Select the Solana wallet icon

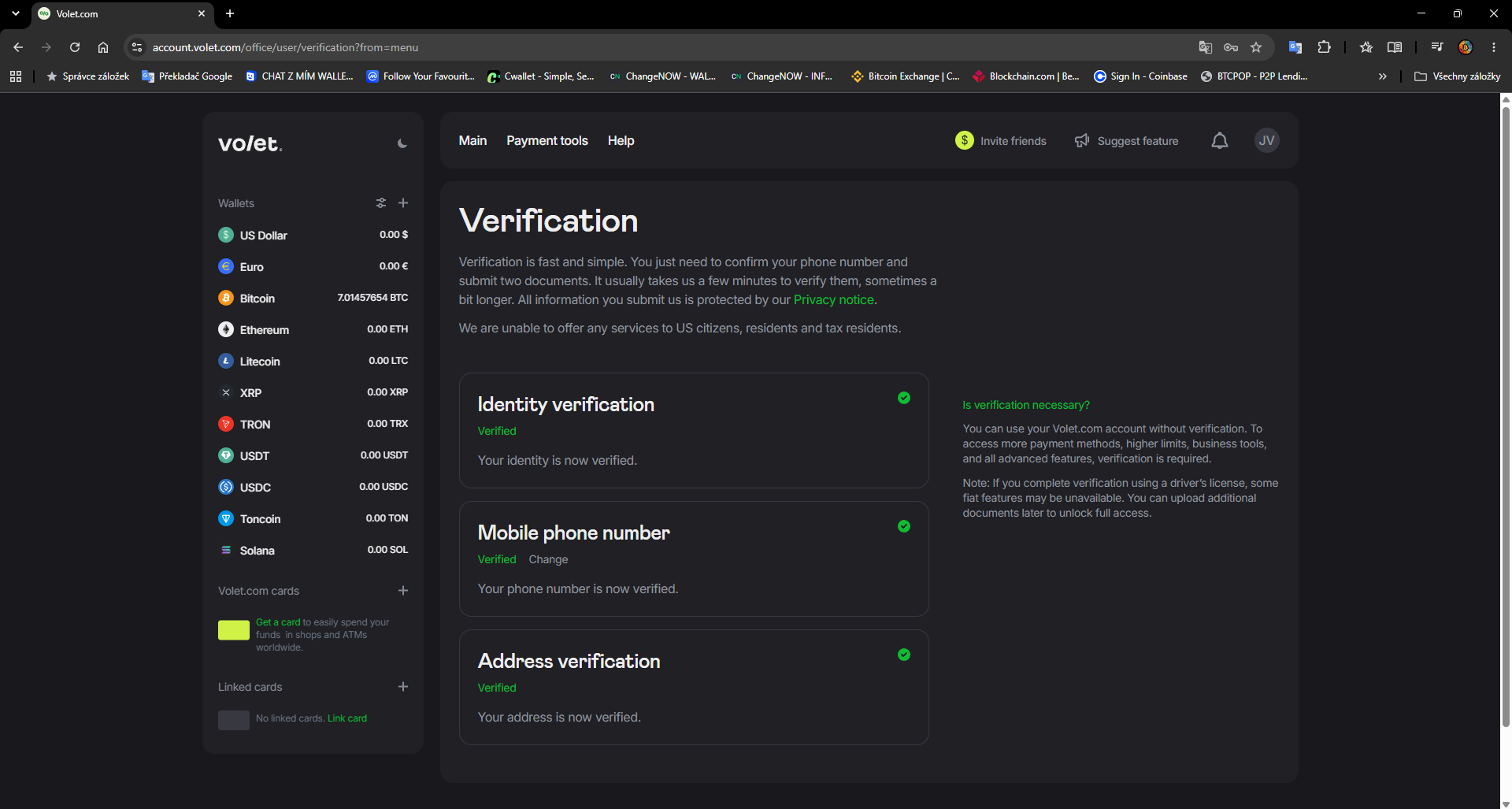click(226, 550)
